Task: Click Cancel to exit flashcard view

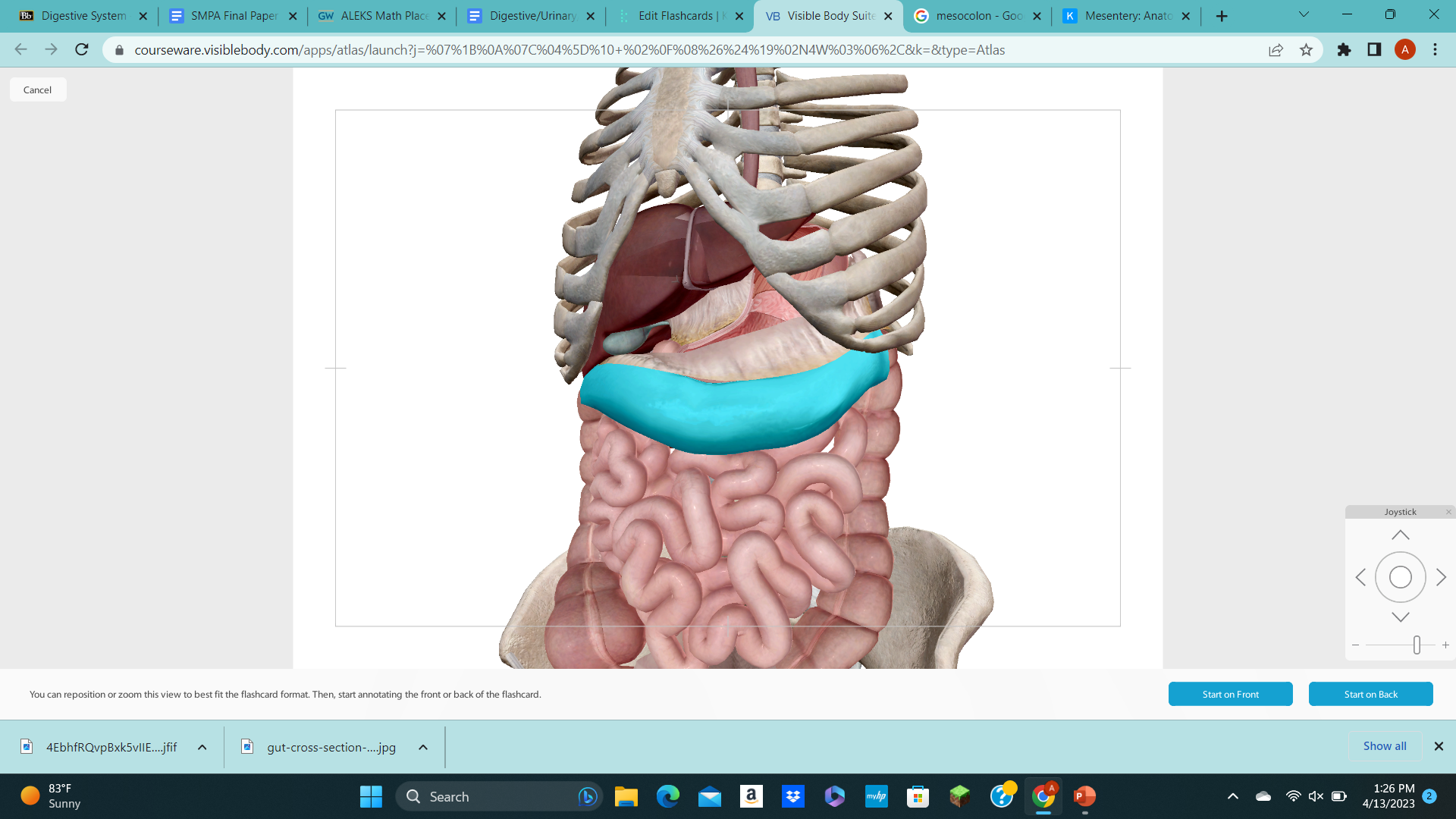Action: (x=37, y=89)
